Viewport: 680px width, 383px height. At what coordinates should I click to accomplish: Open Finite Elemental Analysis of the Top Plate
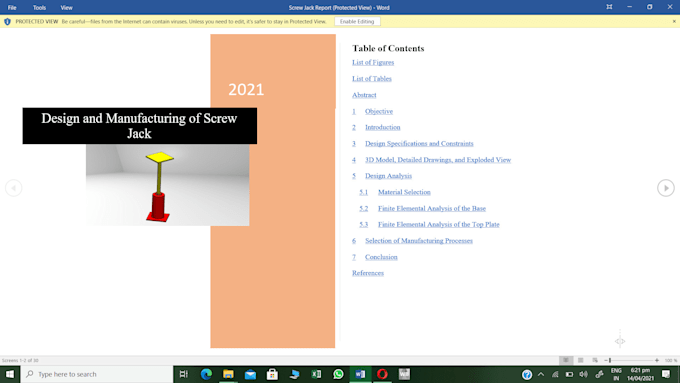pos(438,224)
